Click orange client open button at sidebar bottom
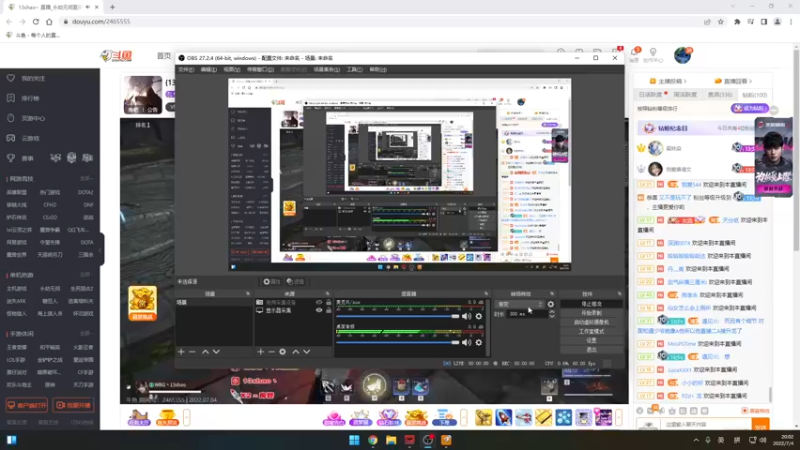Image resolution: width=800 pixels, height=450 pixels. (x=27, y=405)
